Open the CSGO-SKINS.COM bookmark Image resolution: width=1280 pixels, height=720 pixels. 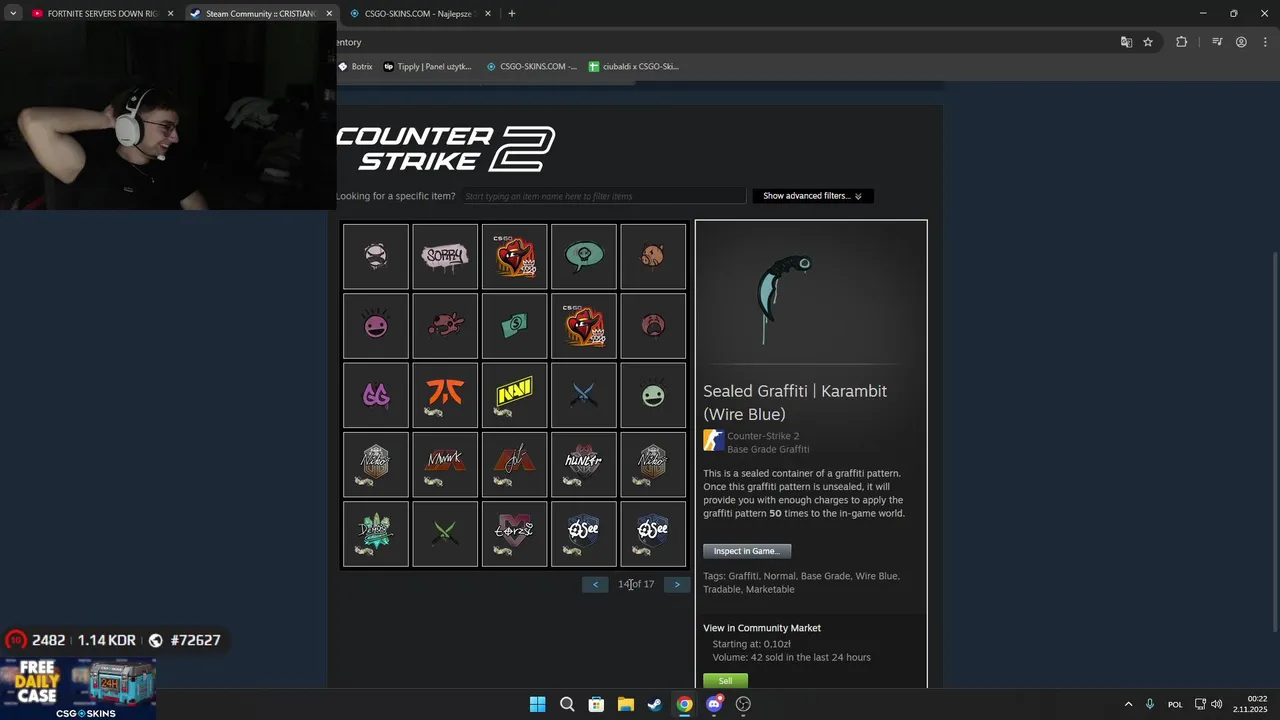click(x=531, y=67)
